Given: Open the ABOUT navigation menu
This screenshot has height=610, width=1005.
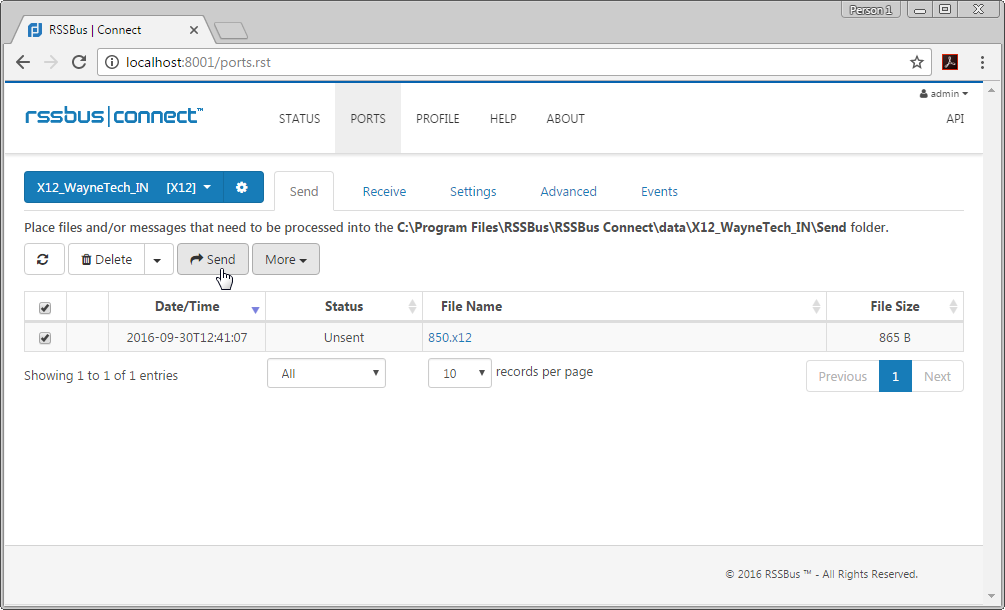Looking at the screenshot, I should click(565, 119).
